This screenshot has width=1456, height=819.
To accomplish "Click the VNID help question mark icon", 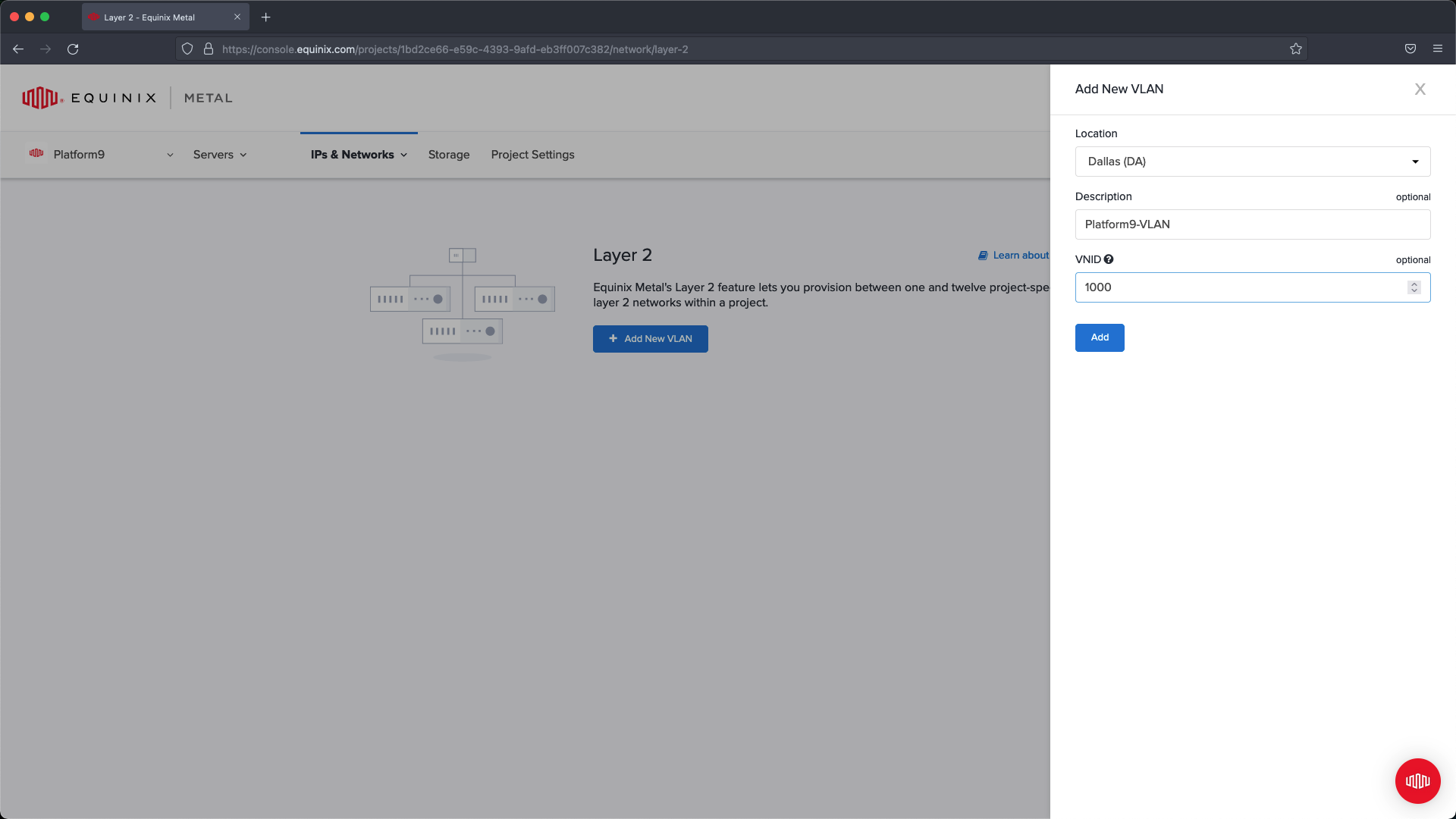I will tap(1108, 259).
